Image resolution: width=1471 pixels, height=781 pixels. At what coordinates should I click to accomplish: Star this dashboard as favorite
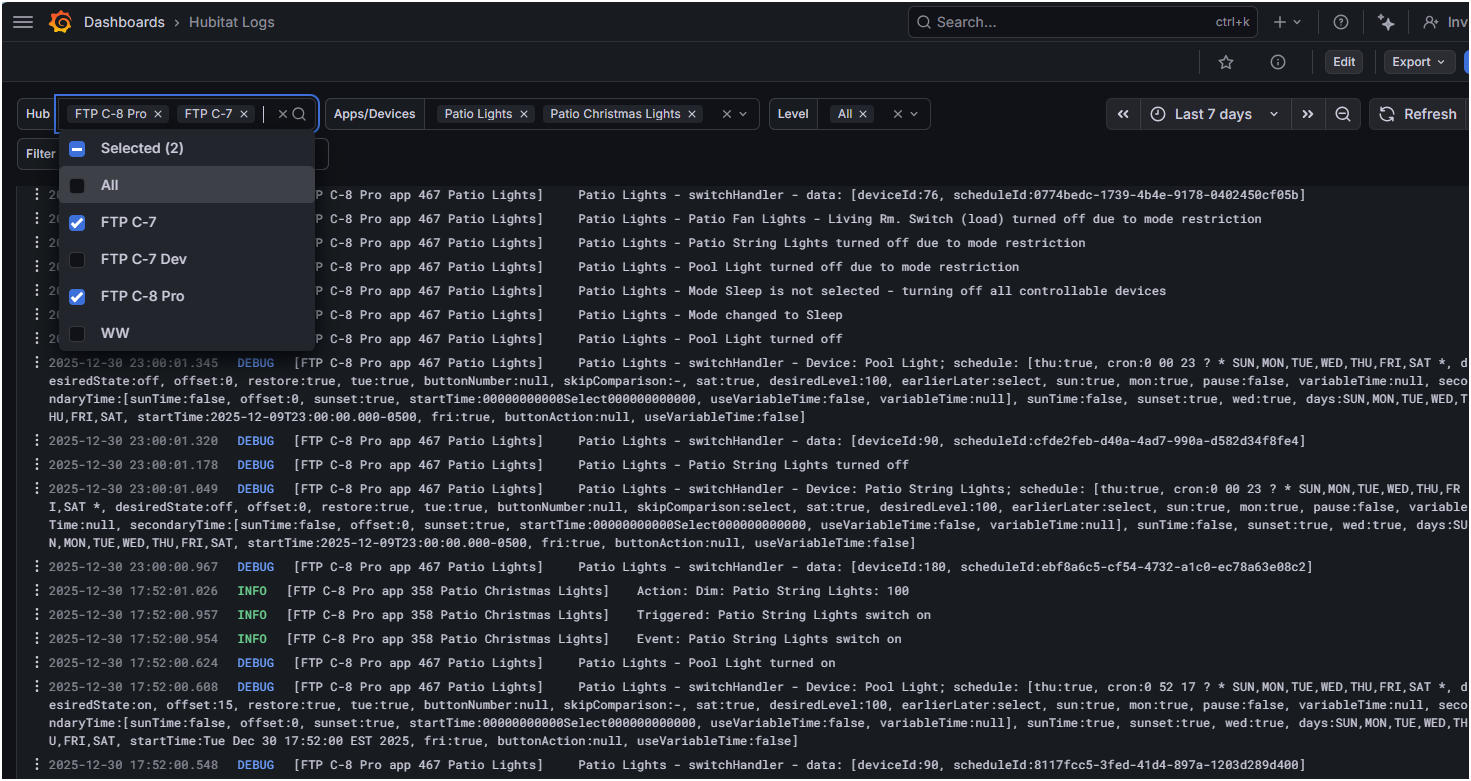1226,62
